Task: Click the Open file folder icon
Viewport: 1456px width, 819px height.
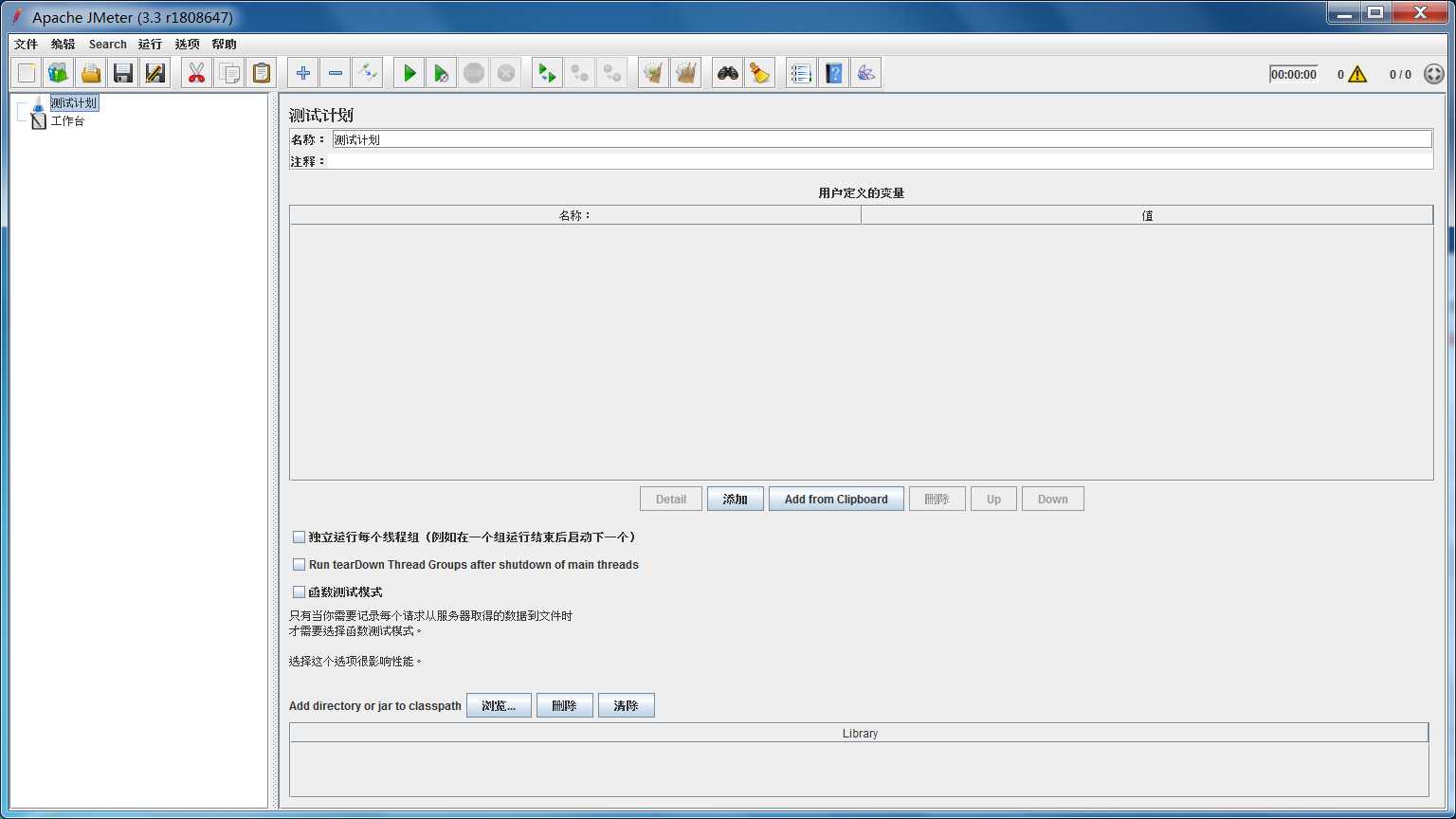Action: pyautogui.click(x=91, y=73)
